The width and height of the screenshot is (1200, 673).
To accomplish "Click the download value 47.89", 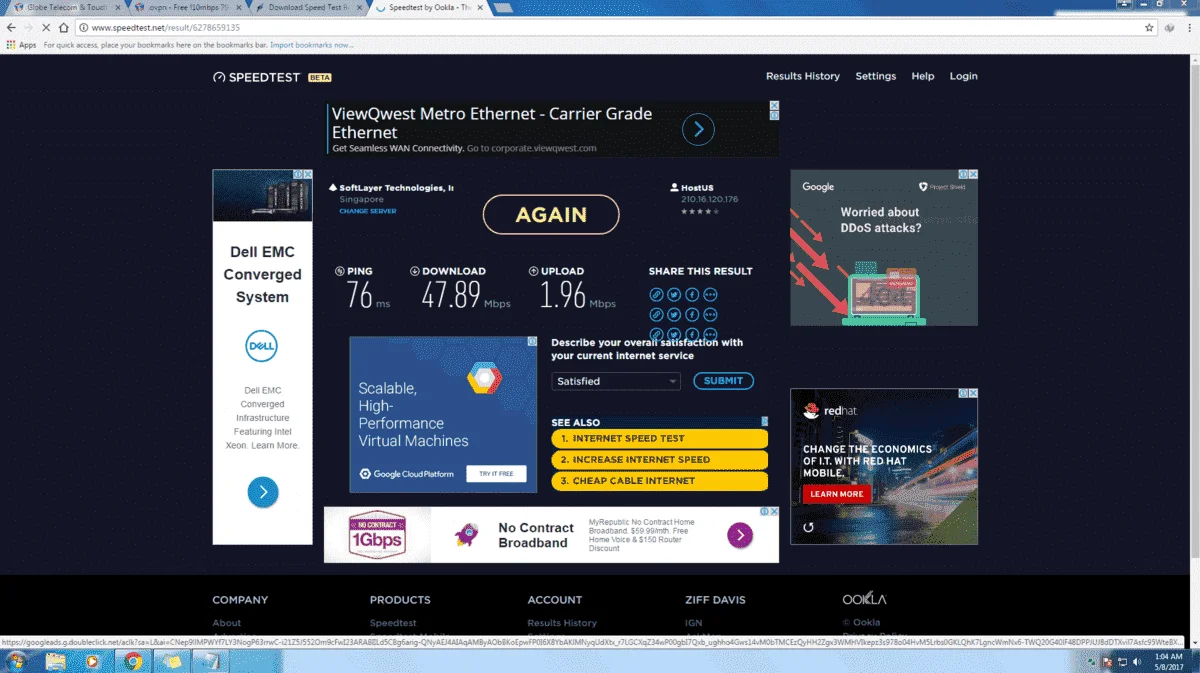I will click(451, 295).
